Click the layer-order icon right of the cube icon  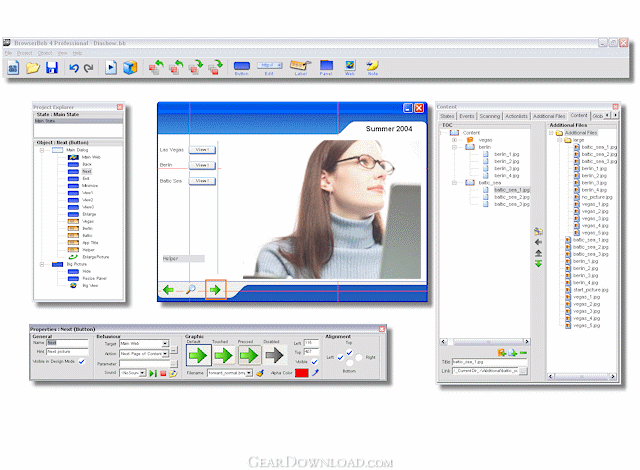point(156,67)
